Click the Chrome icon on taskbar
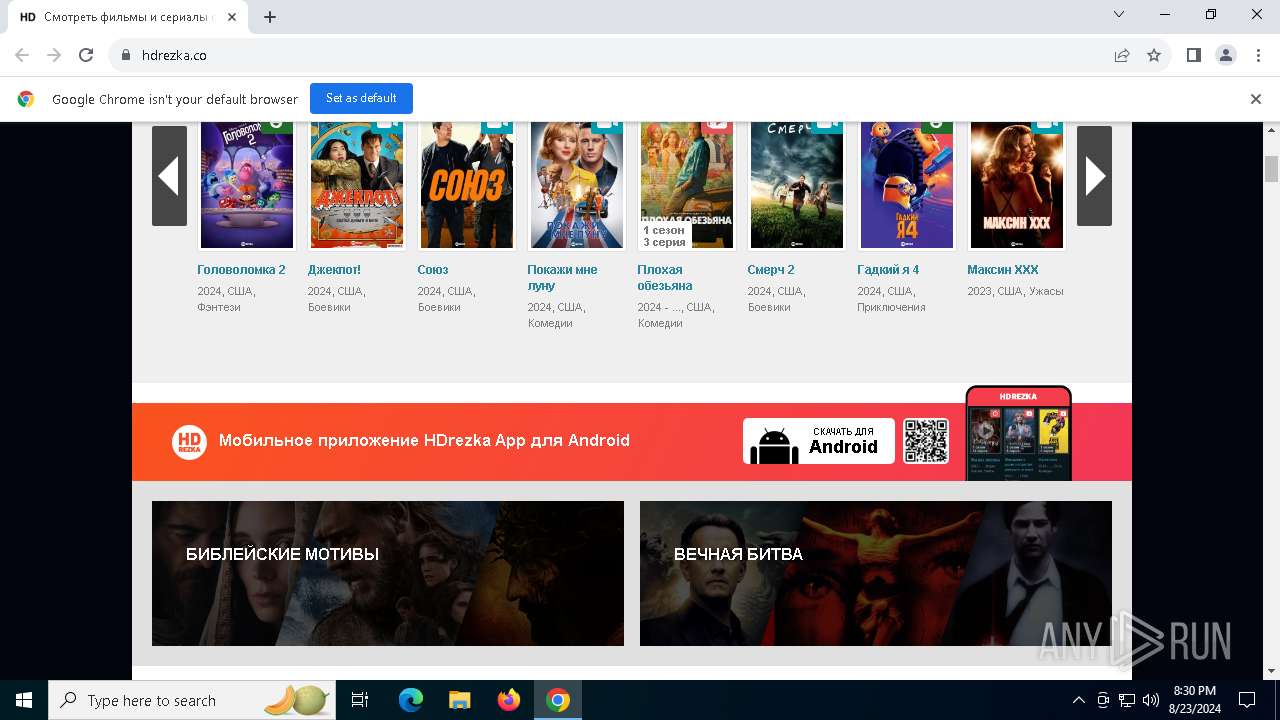Screen dimensions: 1280x720 click(558, 700)
